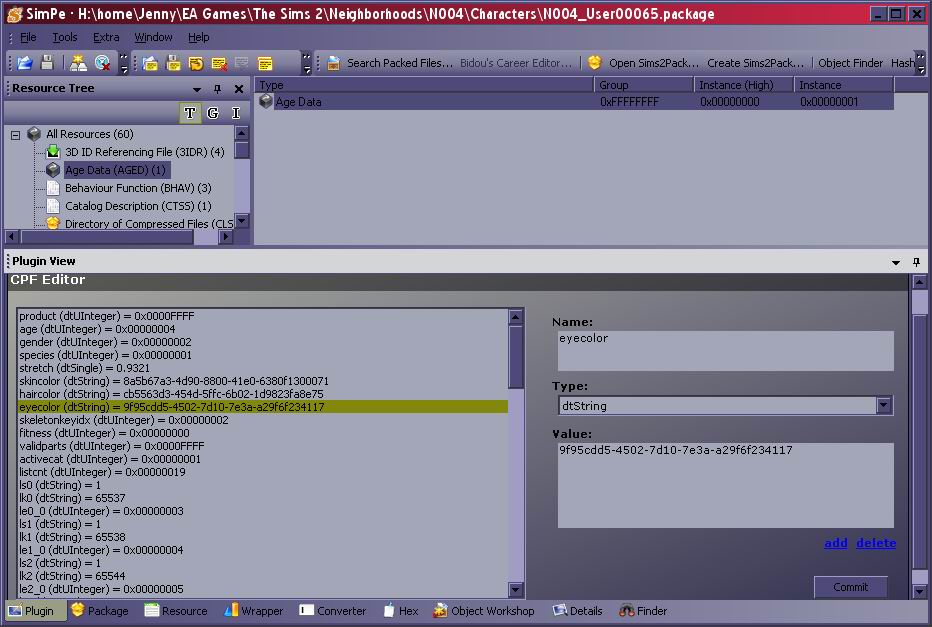Click the add link
This screenshot has width=932, height=627.
[x=836, y=543]
